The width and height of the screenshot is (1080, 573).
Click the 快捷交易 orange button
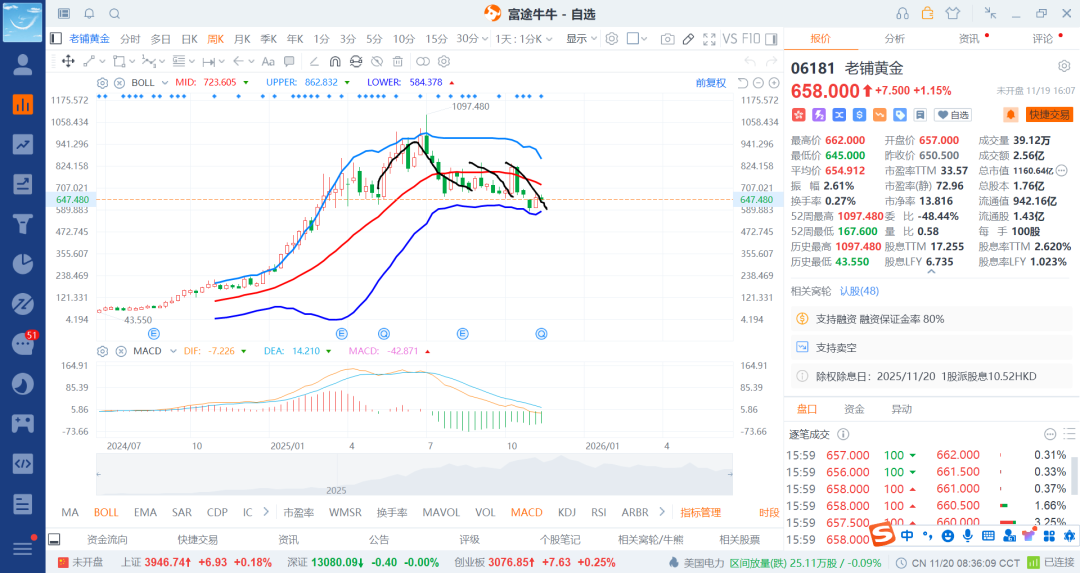pyautogui.click(x=1049, y=115)
